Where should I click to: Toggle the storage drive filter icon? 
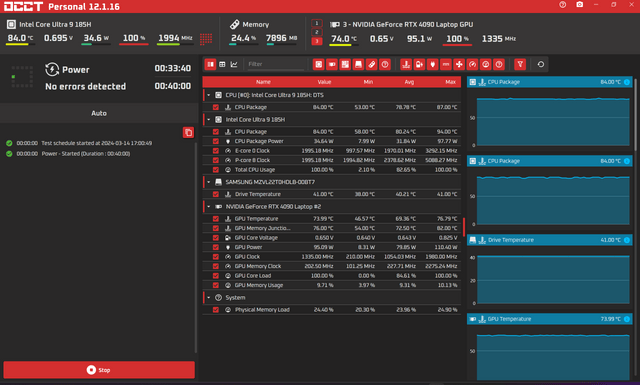point(358,65)
